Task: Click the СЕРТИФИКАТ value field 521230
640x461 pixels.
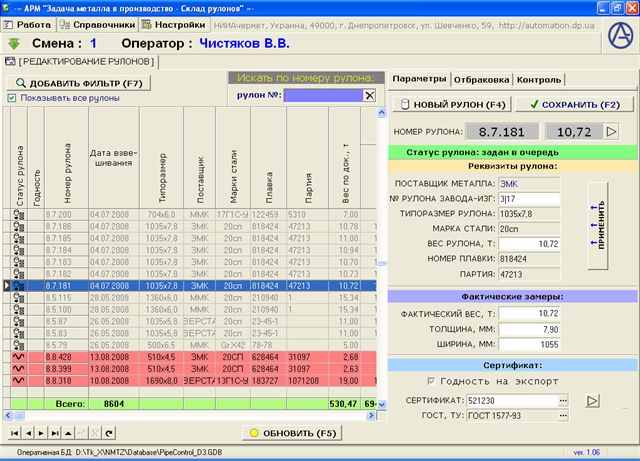Action: coord(512,401)
